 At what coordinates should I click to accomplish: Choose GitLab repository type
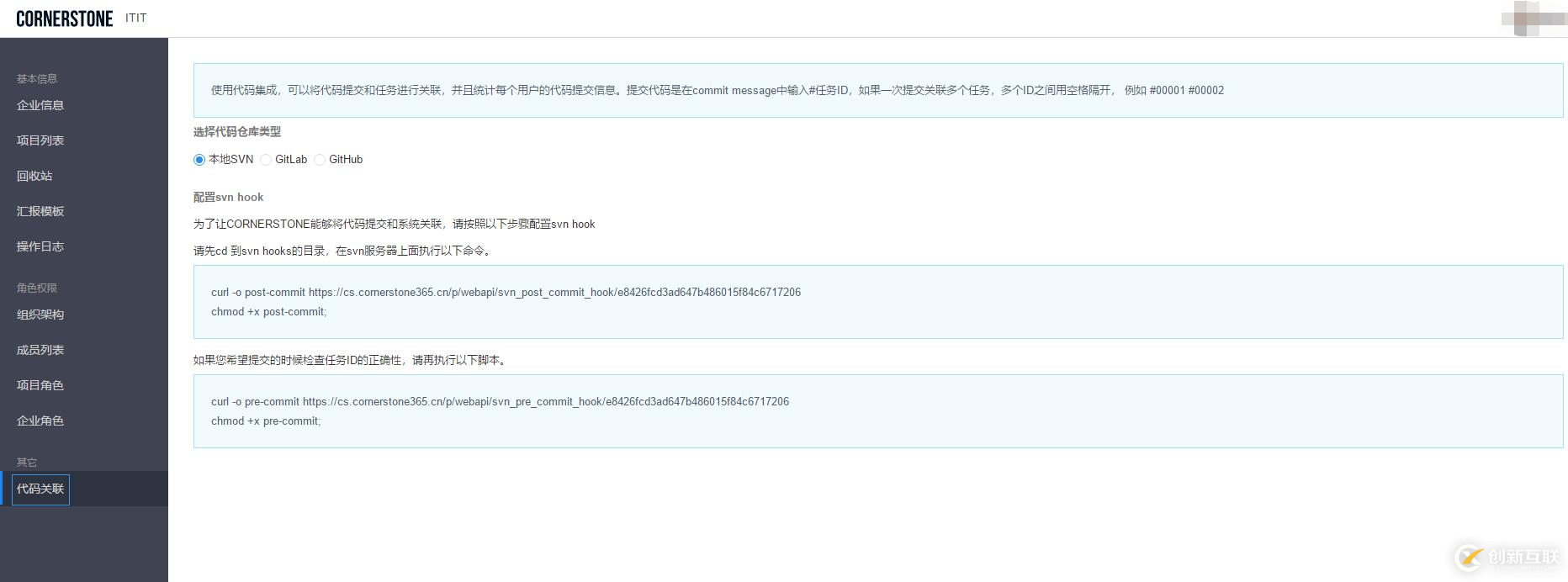[266, 160]
